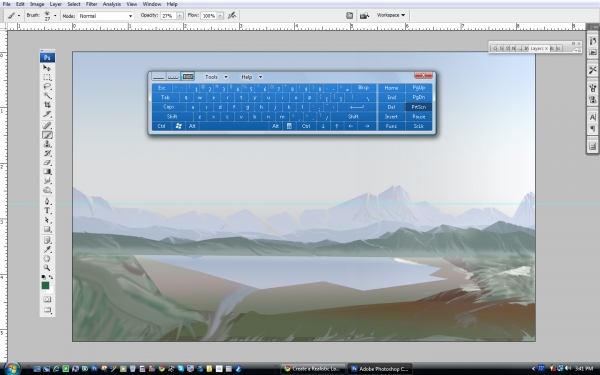This screenshot has width=600, height=375.
Task: Open the Workspace dropdown
Action: pos(391,15)
